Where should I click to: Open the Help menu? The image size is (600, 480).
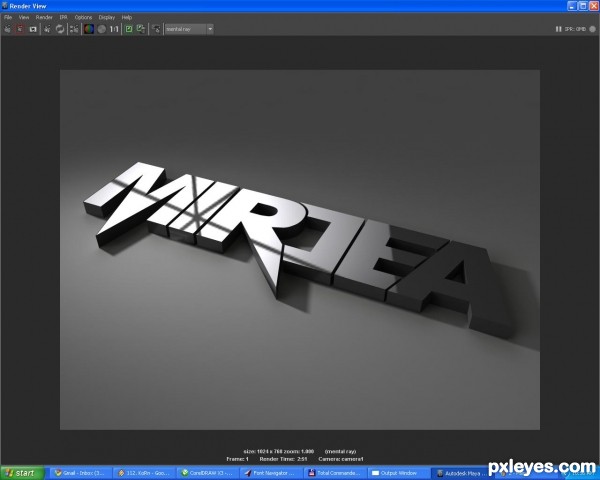tap(127, 18)
